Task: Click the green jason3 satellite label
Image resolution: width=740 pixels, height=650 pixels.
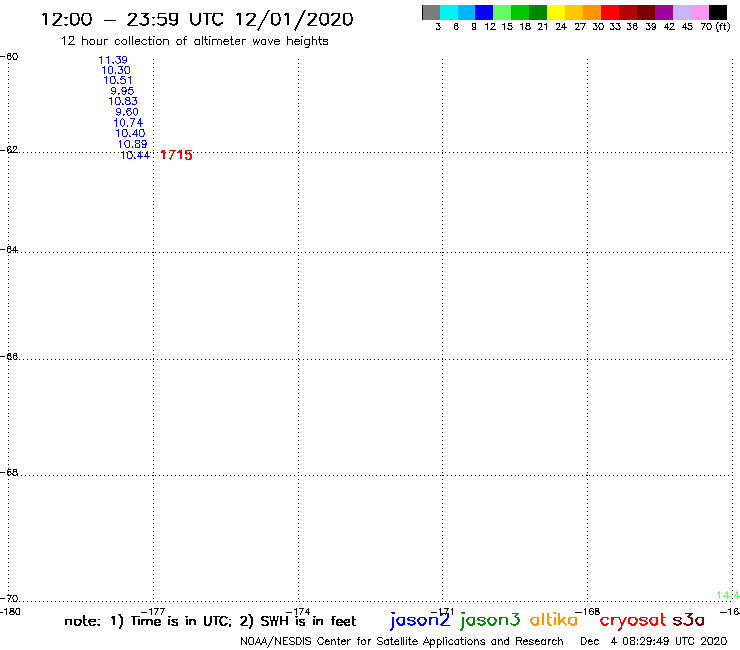Action: (x=490, y=620)
